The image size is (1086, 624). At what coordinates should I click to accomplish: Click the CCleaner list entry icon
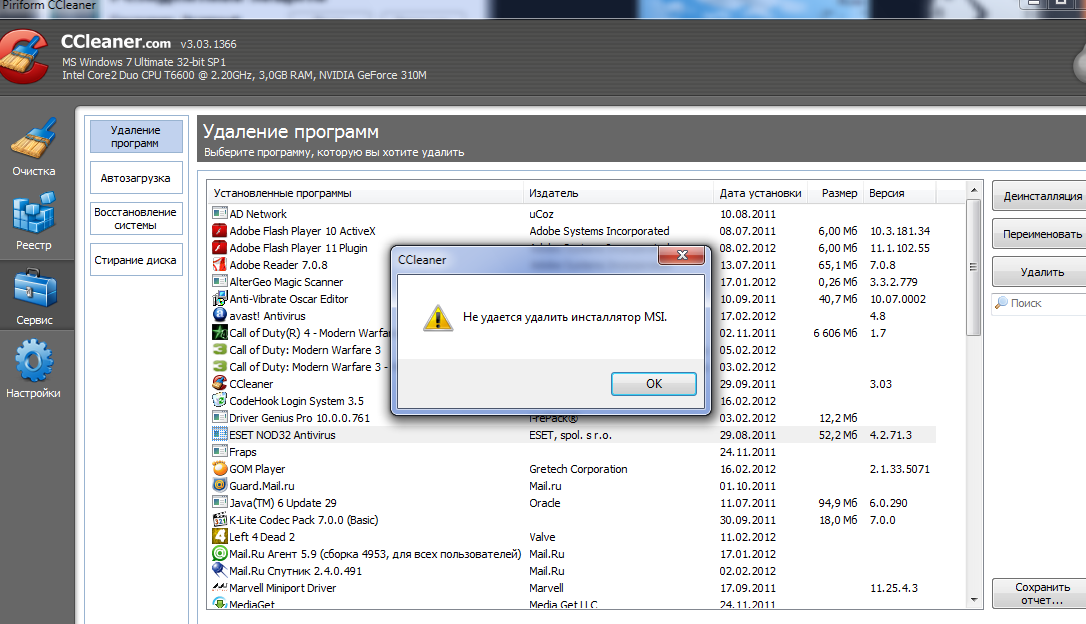coord(220,383)
